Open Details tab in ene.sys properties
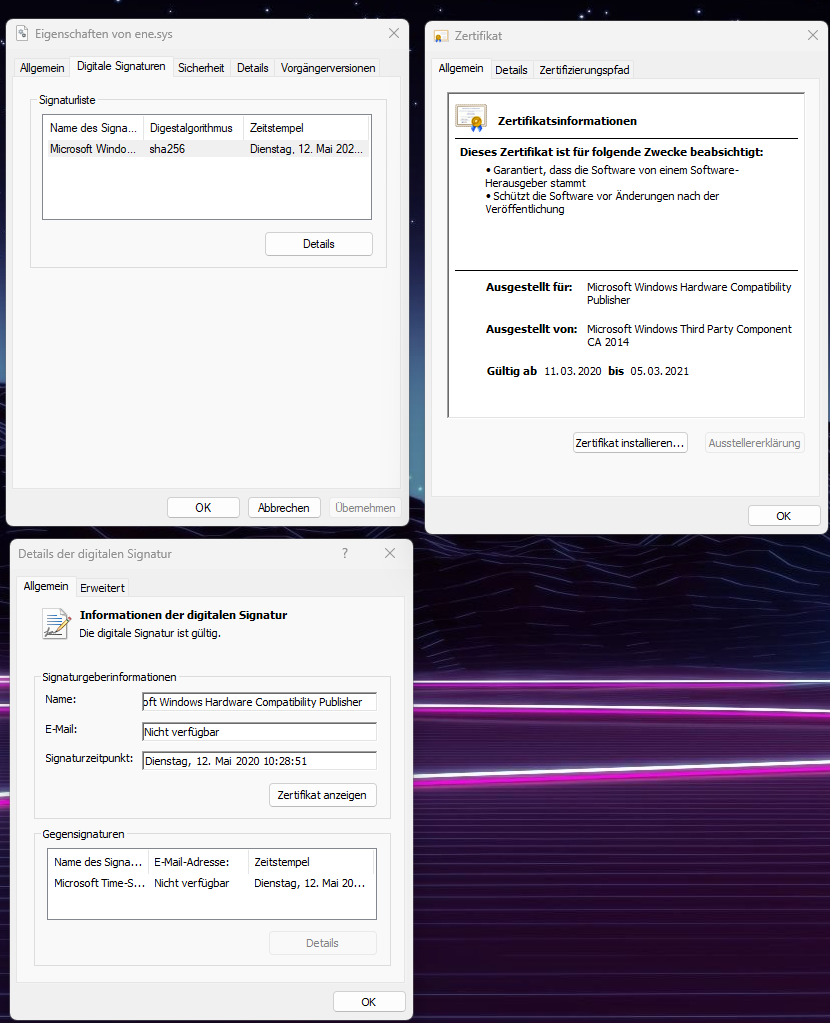 point(253,68)
